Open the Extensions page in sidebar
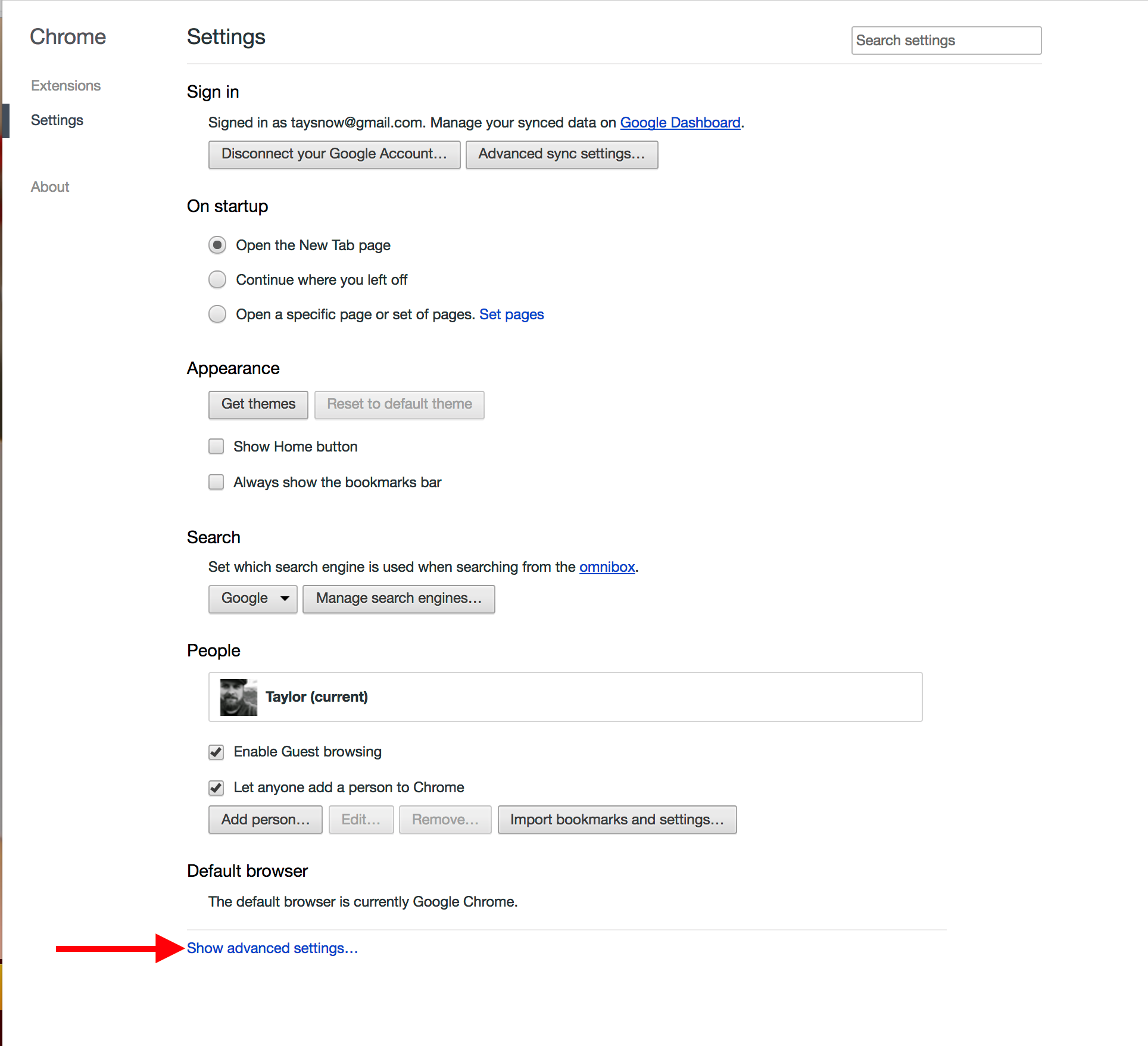1148x1046 pixels. (65, 86)
